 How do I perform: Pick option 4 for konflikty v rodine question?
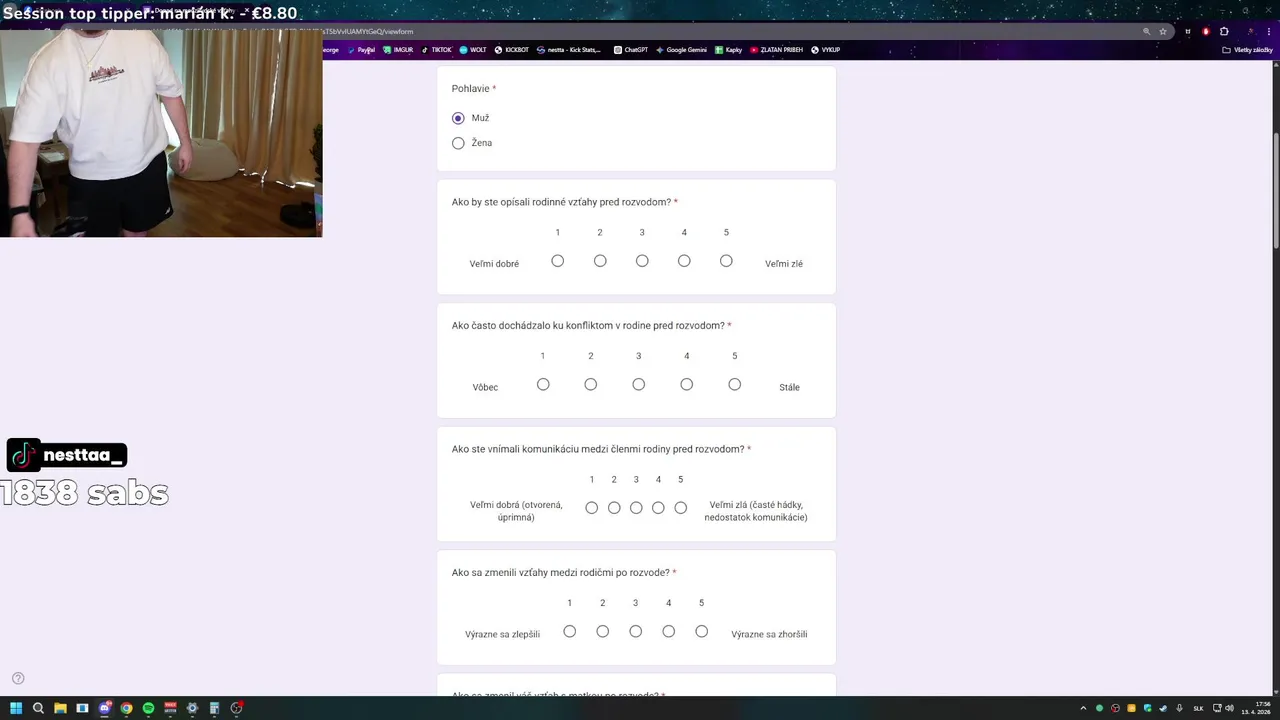[687, 384]
